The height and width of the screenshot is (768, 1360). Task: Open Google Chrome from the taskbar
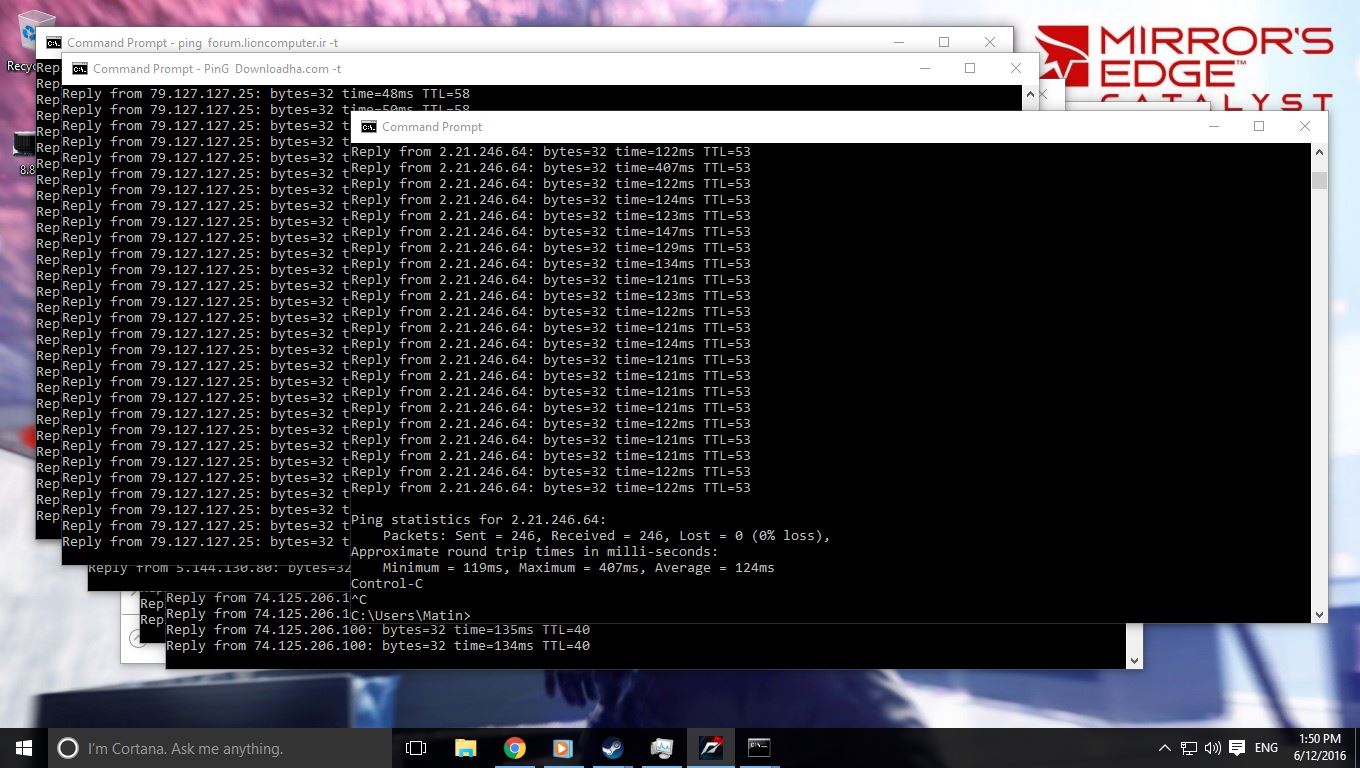point(514,748)
